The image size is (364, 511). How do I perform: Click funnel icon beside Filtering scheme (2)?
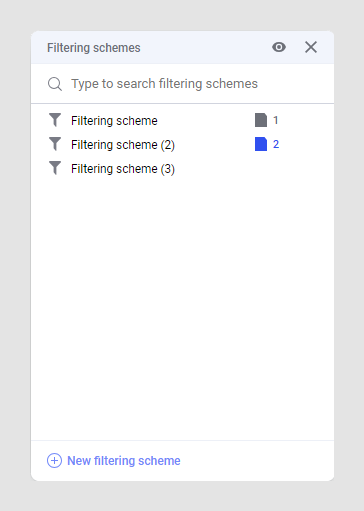(55, 144)
